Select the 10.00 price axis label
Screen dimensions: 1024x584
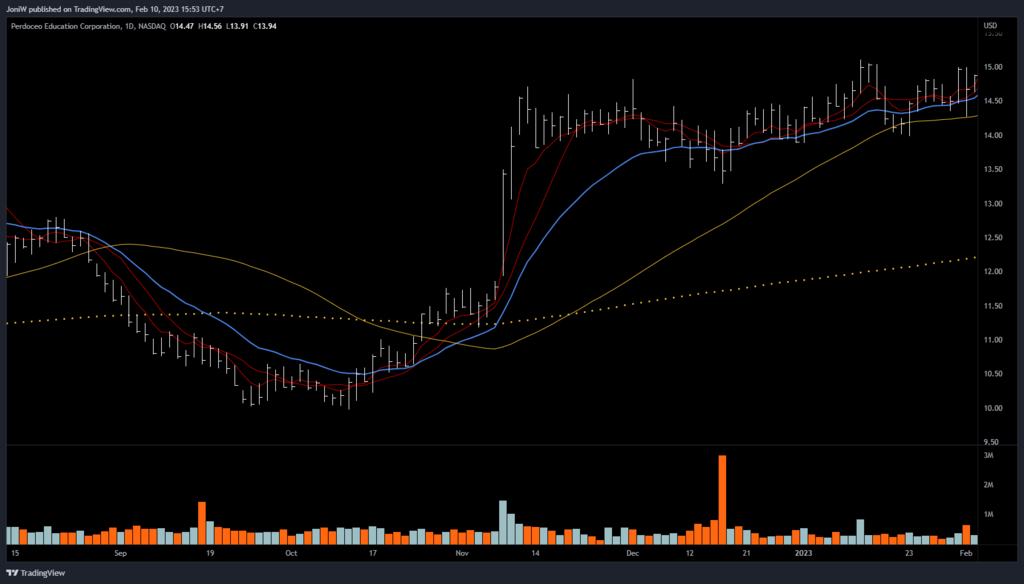[993, 408]
